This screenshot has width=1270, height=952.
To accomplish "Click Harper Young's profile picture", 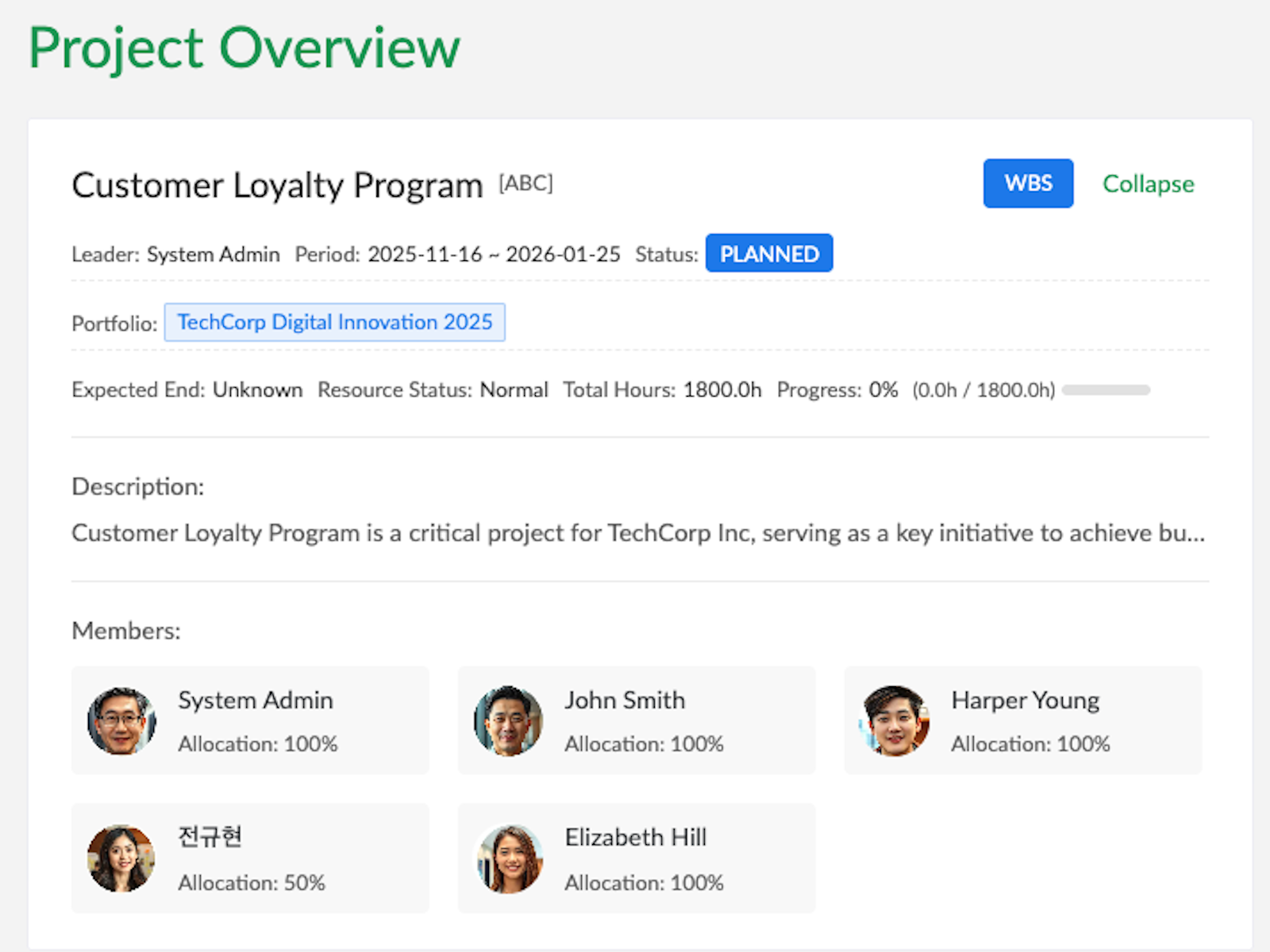I will pyautogui.click(x=894, y=720).
